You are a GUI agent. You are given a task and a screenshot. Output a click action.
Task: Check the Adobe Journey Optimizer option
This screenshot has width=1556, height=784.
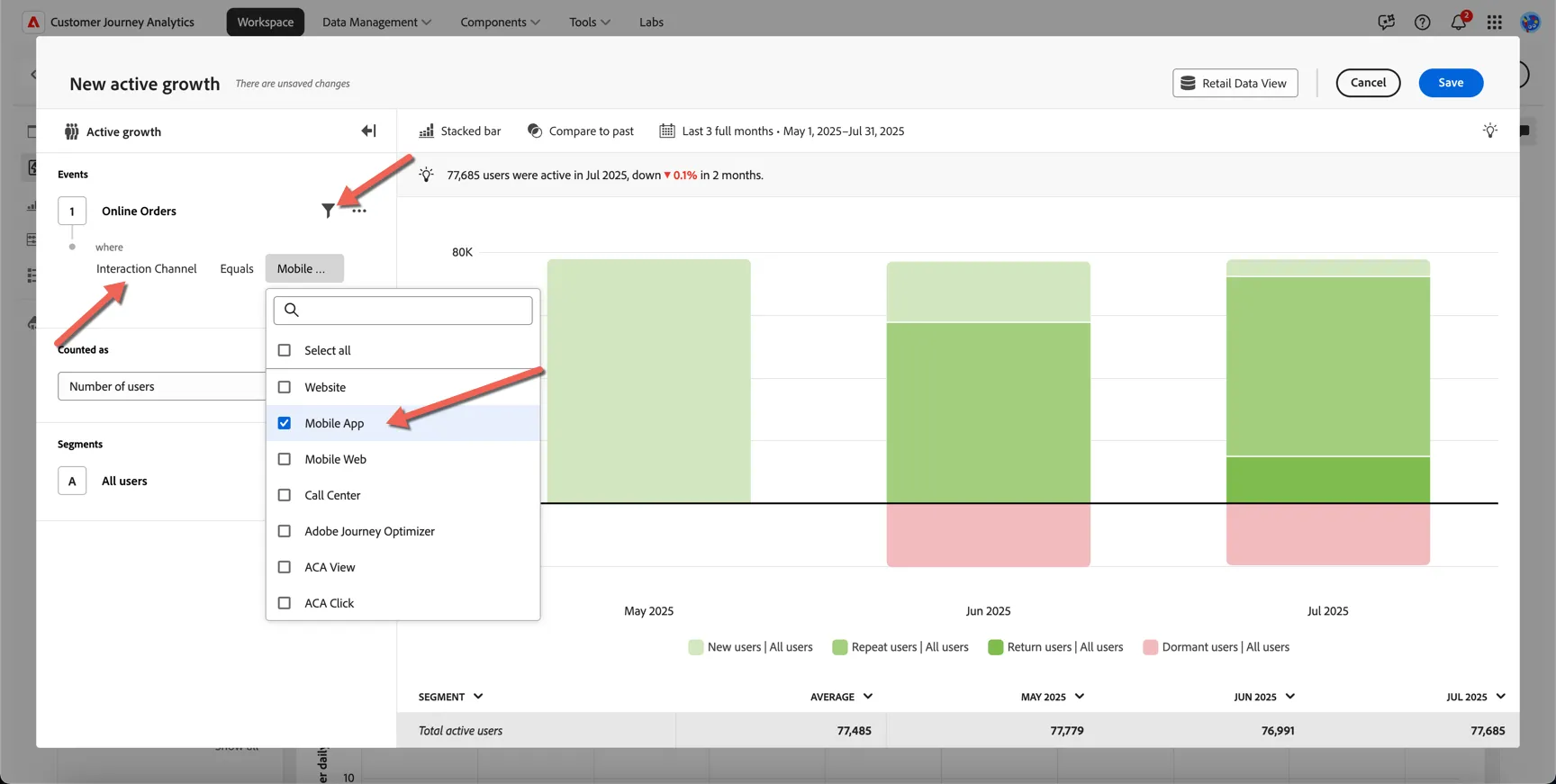(x=285, y=531)
